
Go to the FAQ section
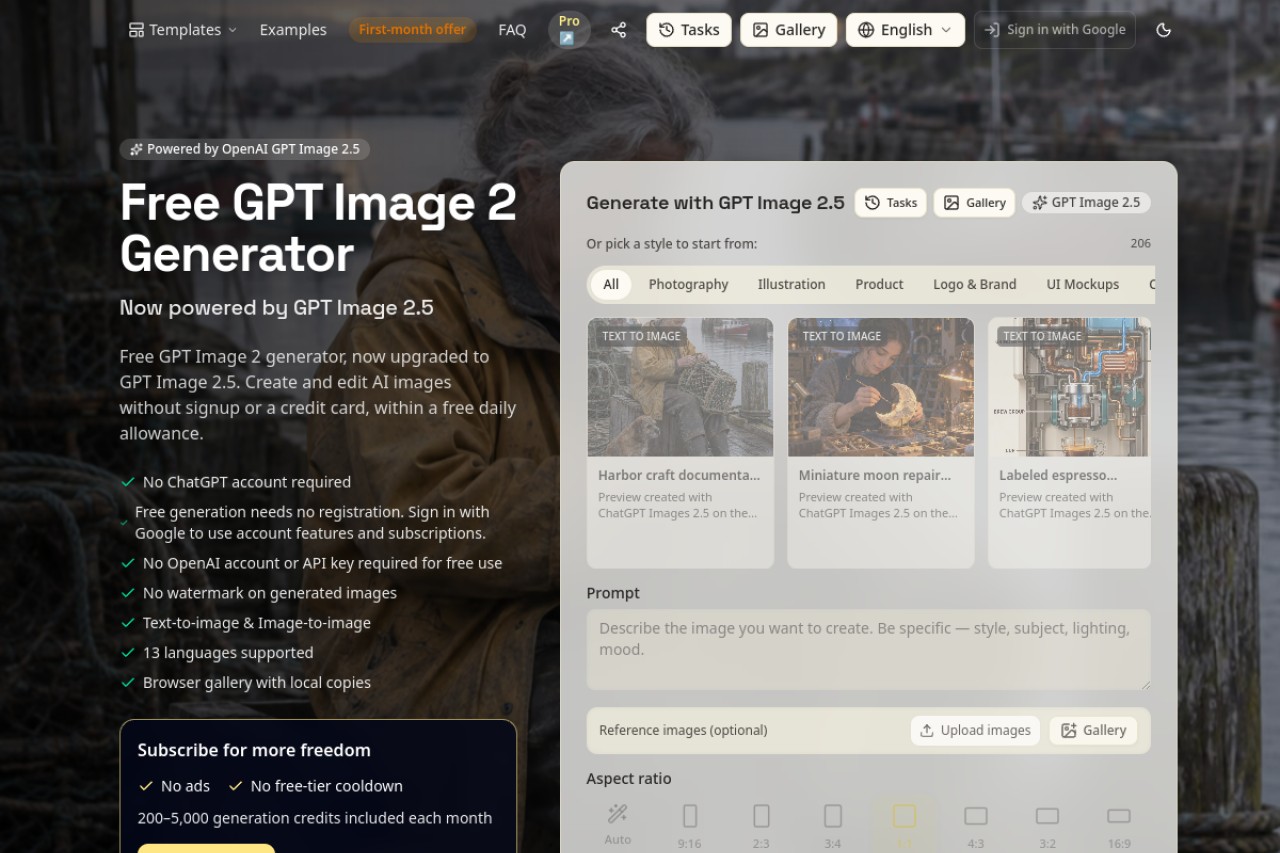512,30
